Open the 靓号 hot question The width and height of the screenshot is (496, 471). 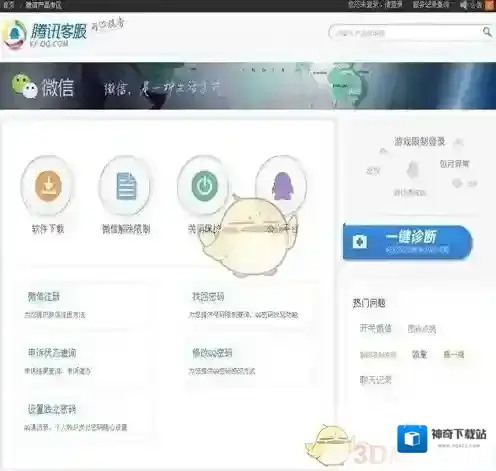[x=419, y=354]
